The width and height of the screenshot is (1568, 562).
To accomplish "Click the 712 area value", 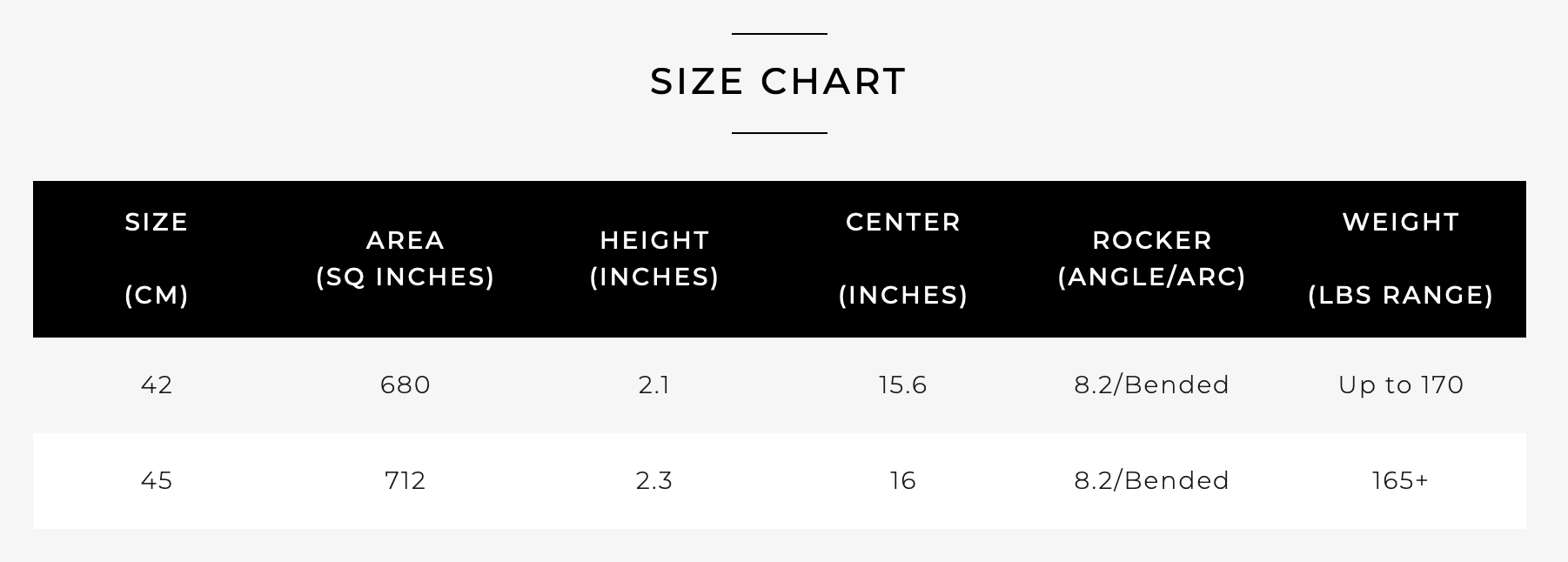I will [x=405, y=480].
